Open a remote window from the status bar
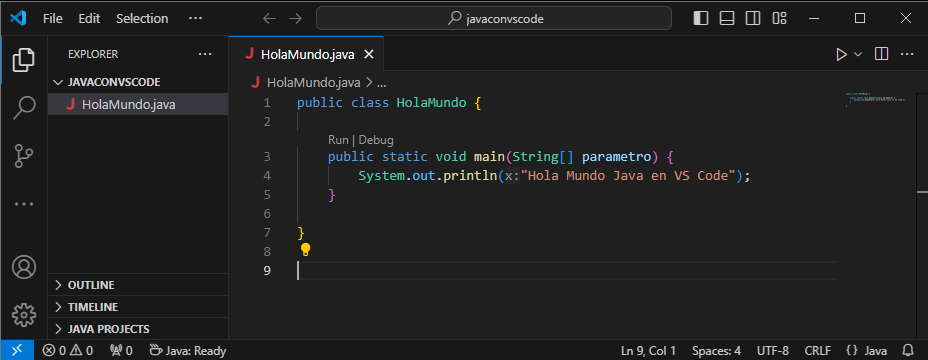This screenshot has width=928, height=360. [18, 351]
